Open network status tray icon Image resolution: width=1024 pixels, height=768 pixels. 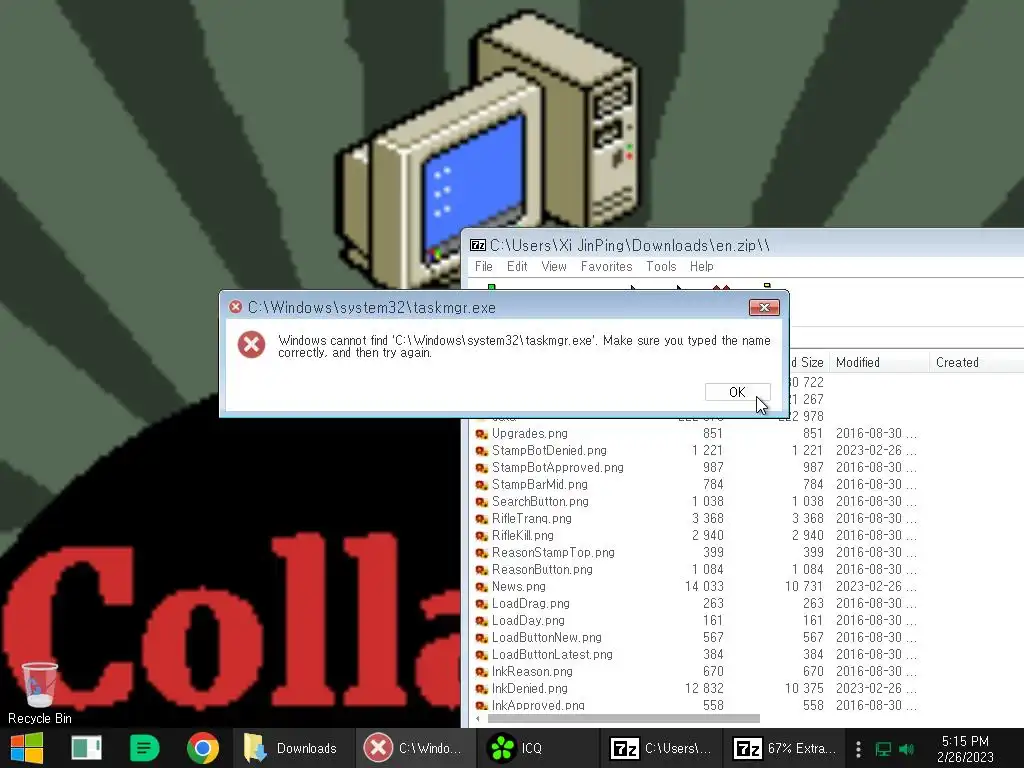883,748
